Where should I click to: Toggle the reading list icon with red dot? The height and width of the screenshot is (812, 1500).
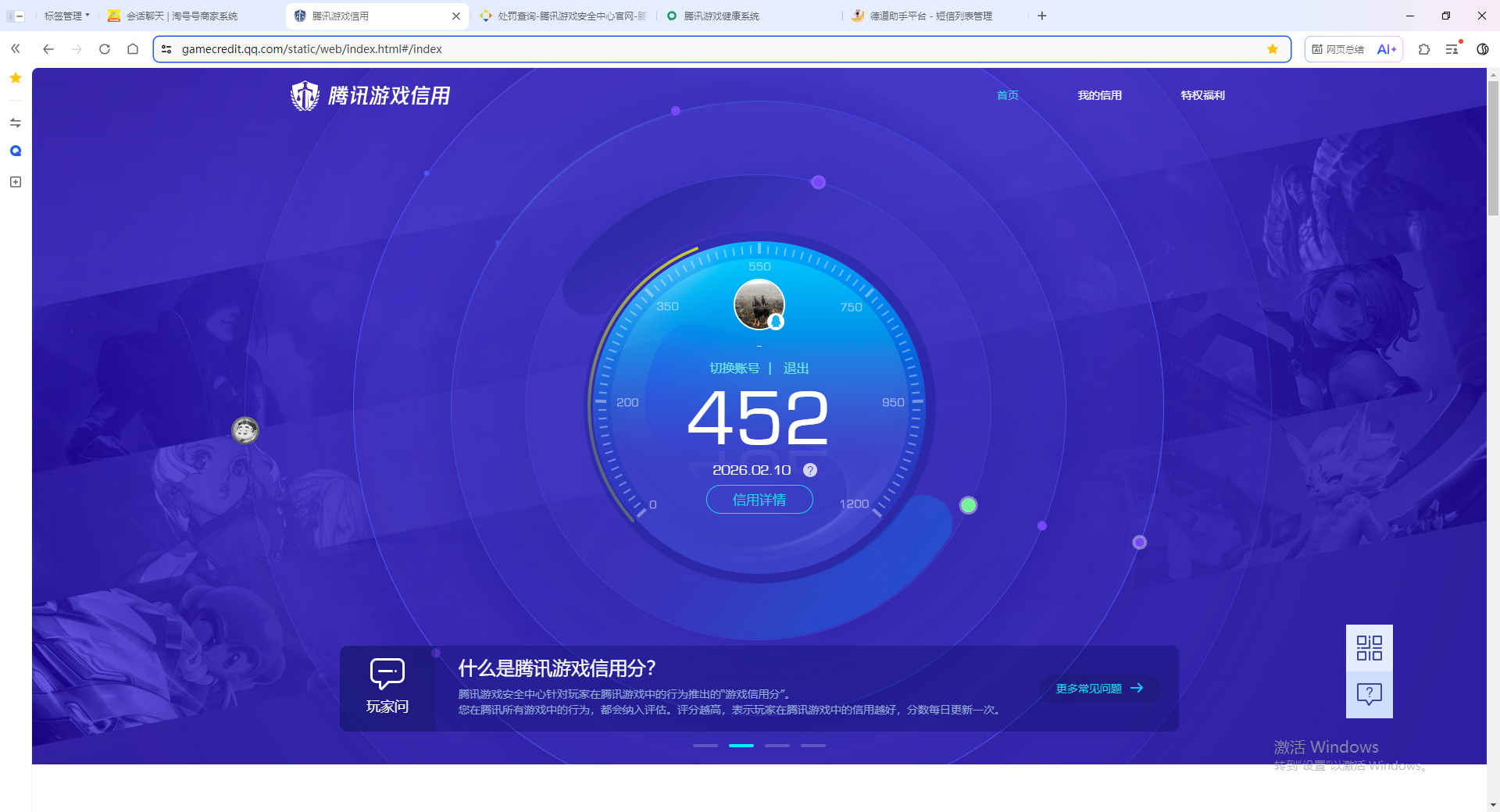point(1452,48)
